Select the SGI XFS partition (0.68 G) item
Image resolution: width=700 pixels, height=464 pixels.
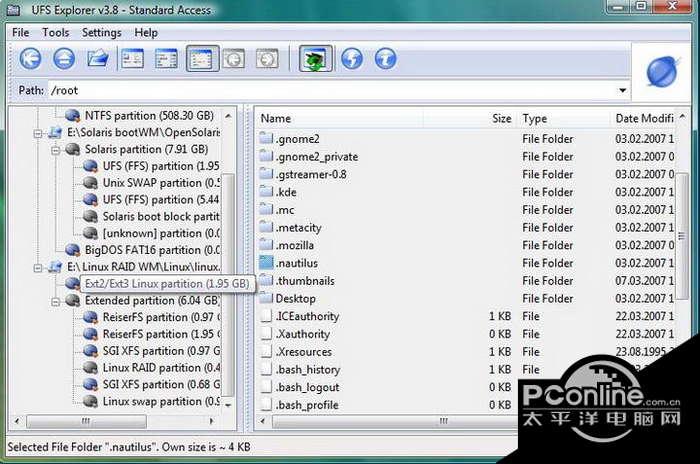[x=161, y=385]
